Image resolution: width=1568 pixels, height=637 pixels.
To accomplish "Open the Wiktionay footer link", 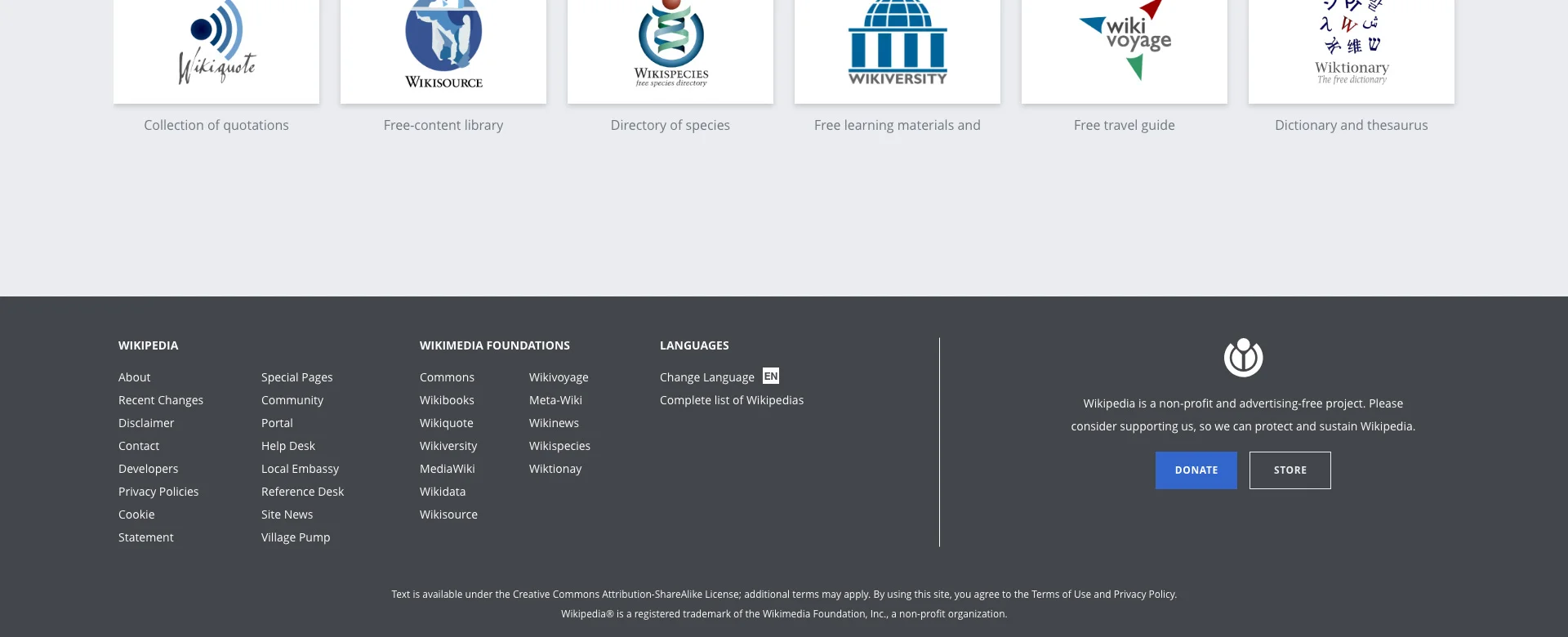I will [555, 469].
